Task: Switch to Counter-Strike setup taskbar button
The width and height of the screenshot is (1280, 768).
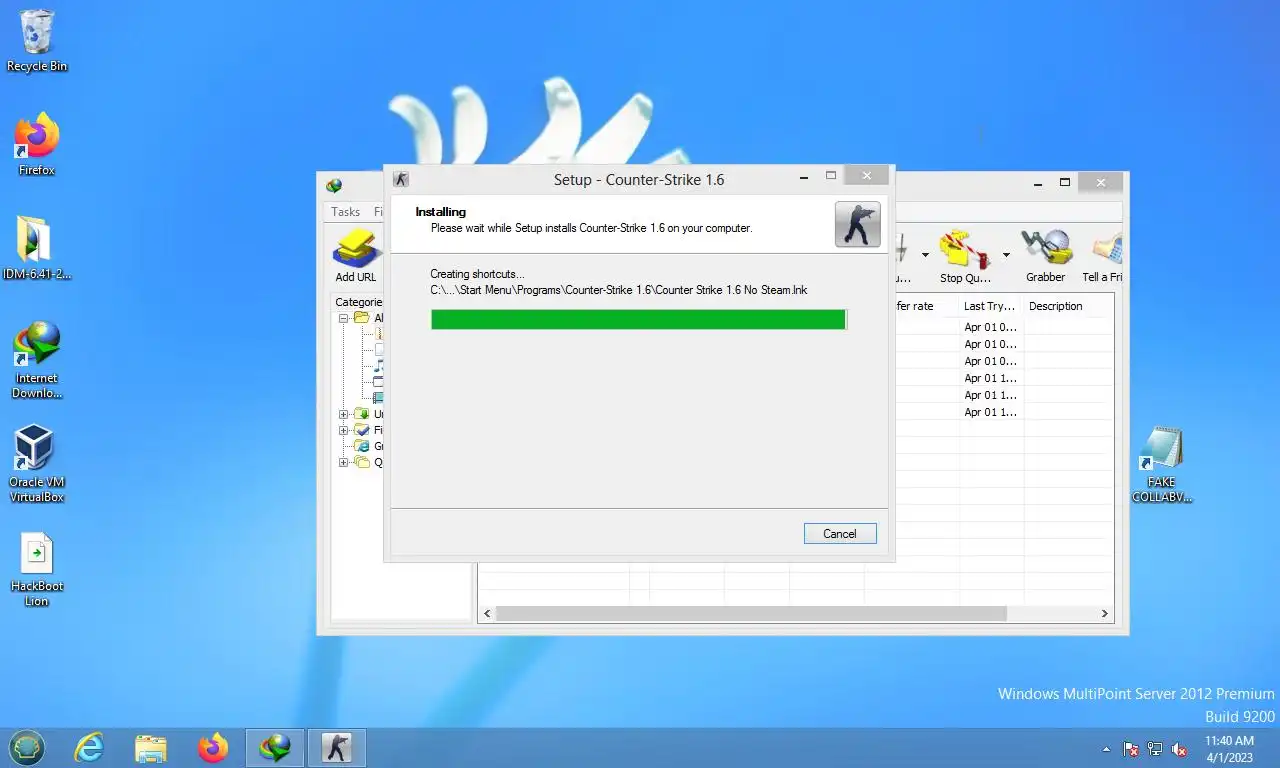Action: coord(337,747)
